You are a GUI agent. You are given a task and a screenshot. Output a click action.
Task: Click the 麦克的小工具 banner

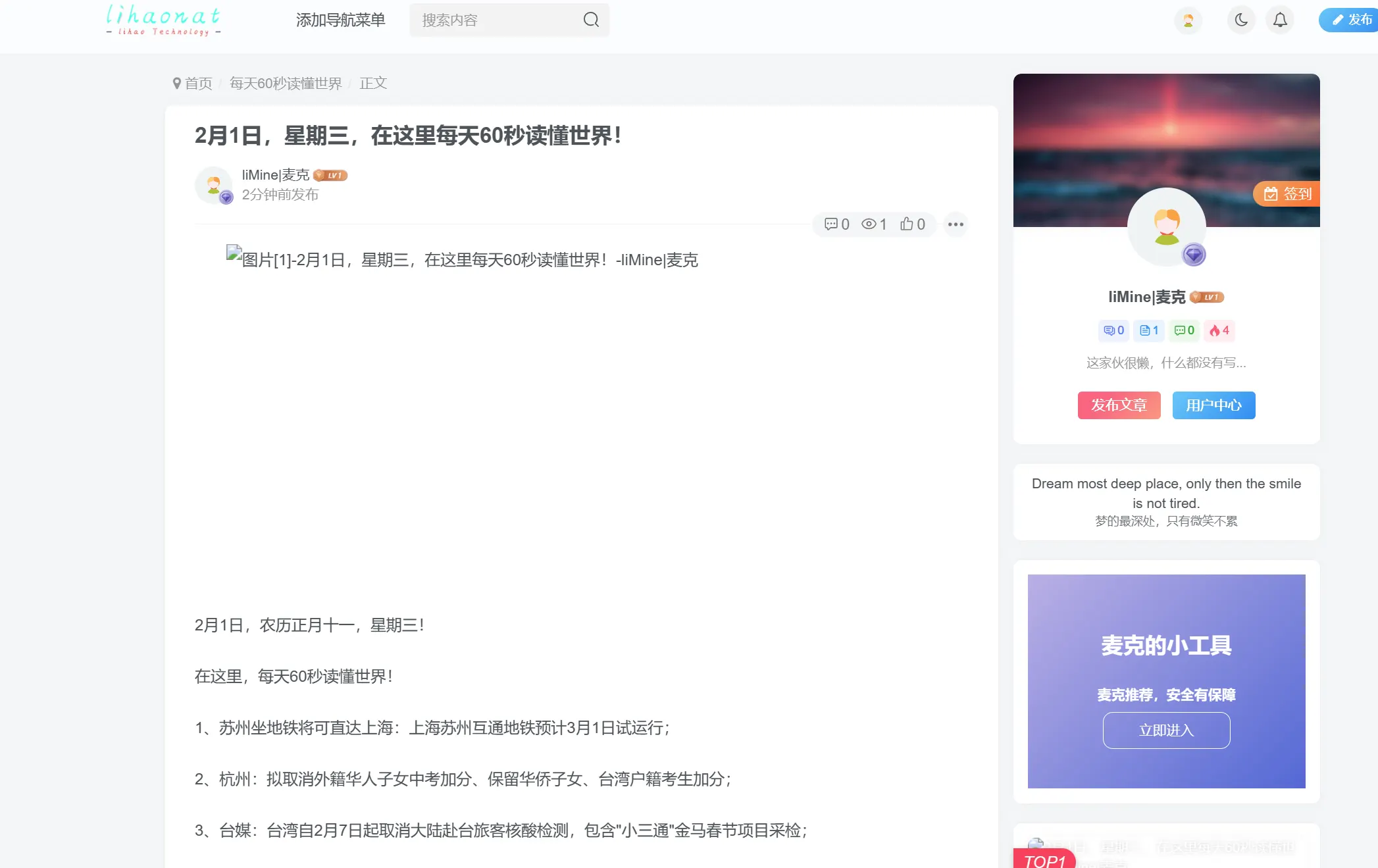[x=1166, y=682]
